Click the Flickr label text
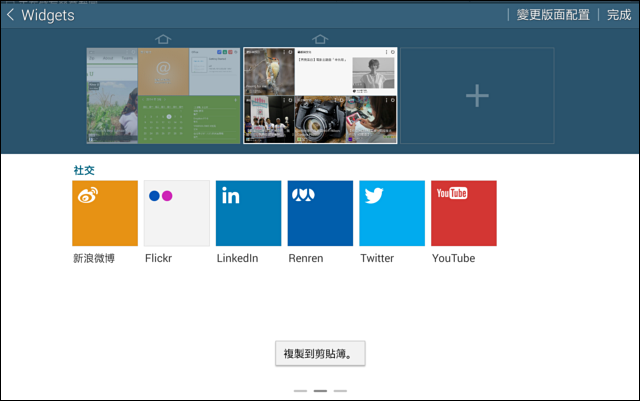640x401 pixels. pyautogui.click(x=158, y=258)
